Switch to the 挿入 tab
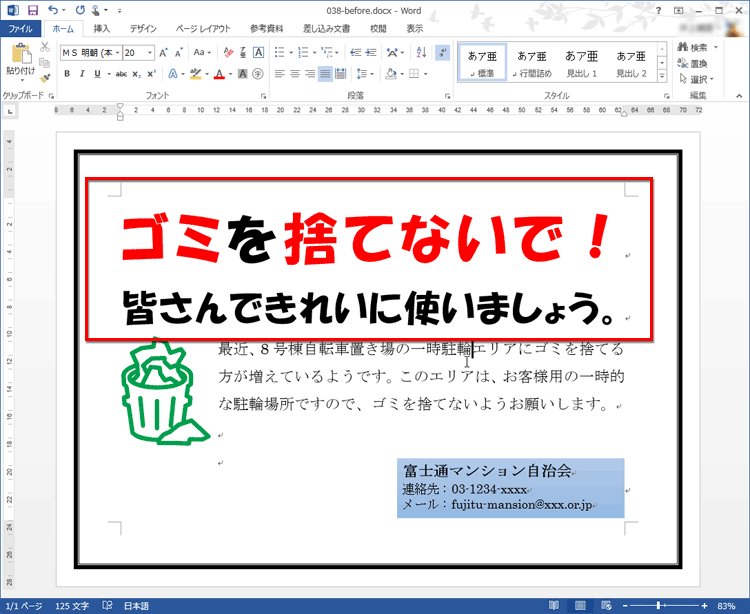 [102, 29]
